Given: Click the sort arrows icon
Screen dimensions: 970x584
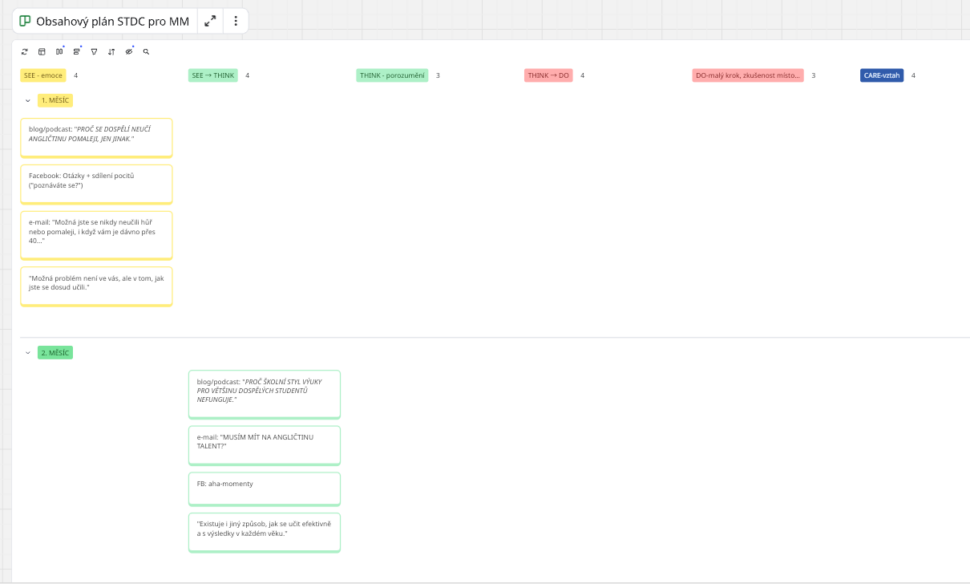Looking at the screenshot, I should click(x=111, y=51).
